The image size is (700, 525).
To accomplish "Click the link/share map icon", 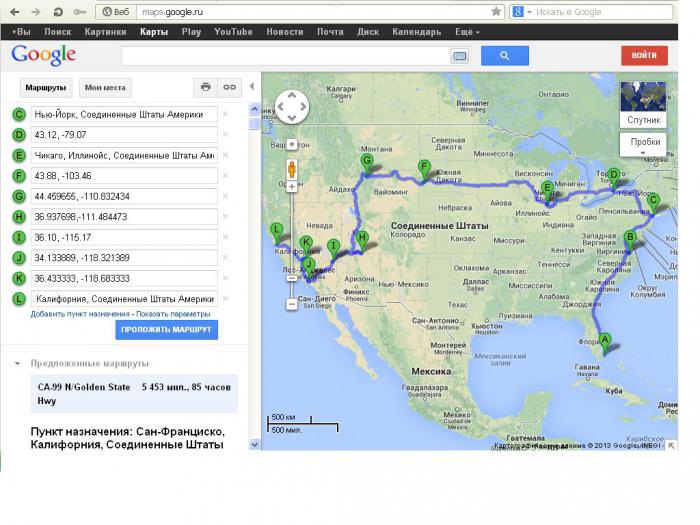I will [230, 87].
